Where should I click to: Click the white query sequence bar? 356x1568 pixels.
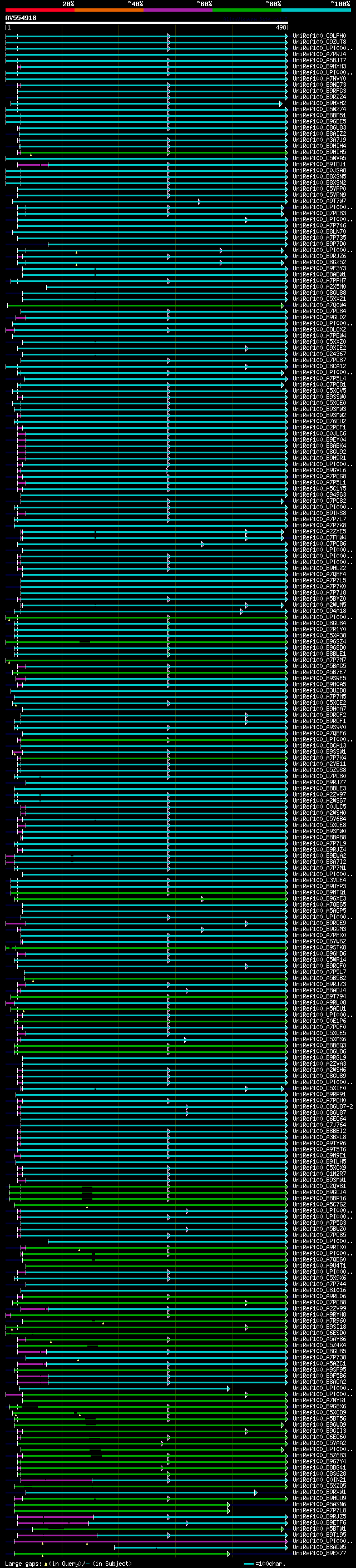click(147, 23)
